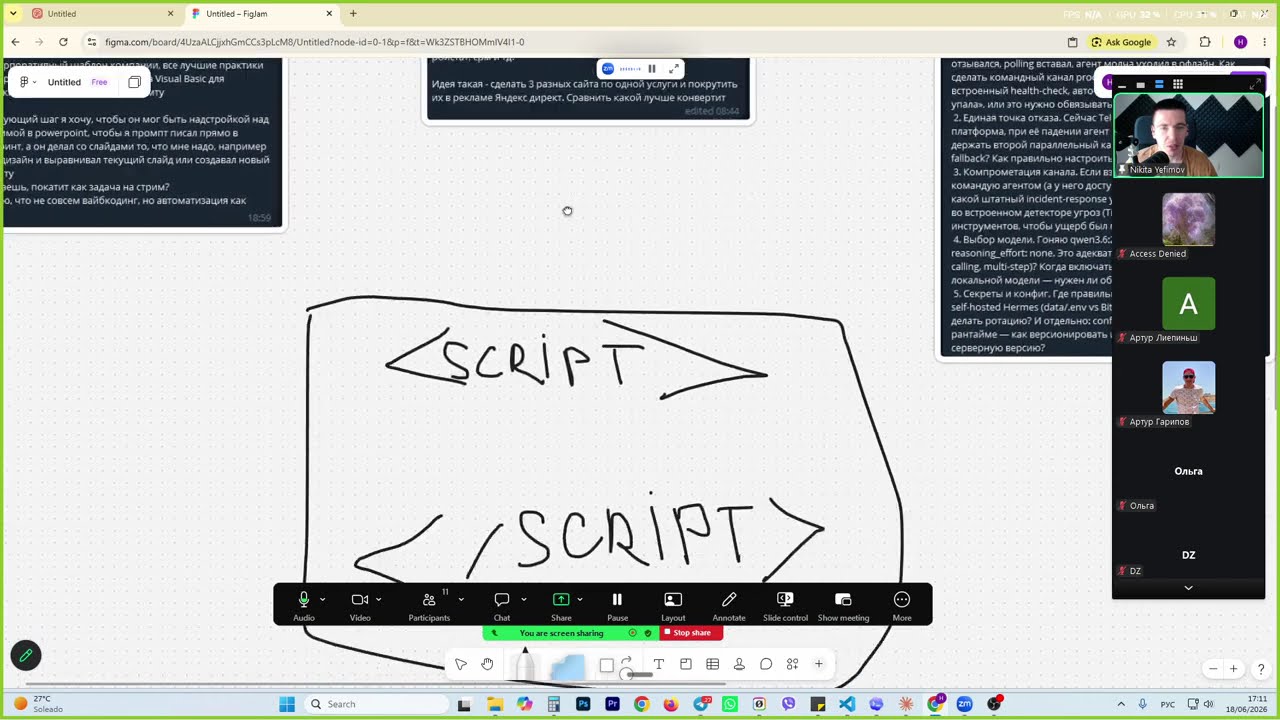This screenshot has height=720, width=1280.
Task: Select the FigJam sticky note tool
Action: 567,667
